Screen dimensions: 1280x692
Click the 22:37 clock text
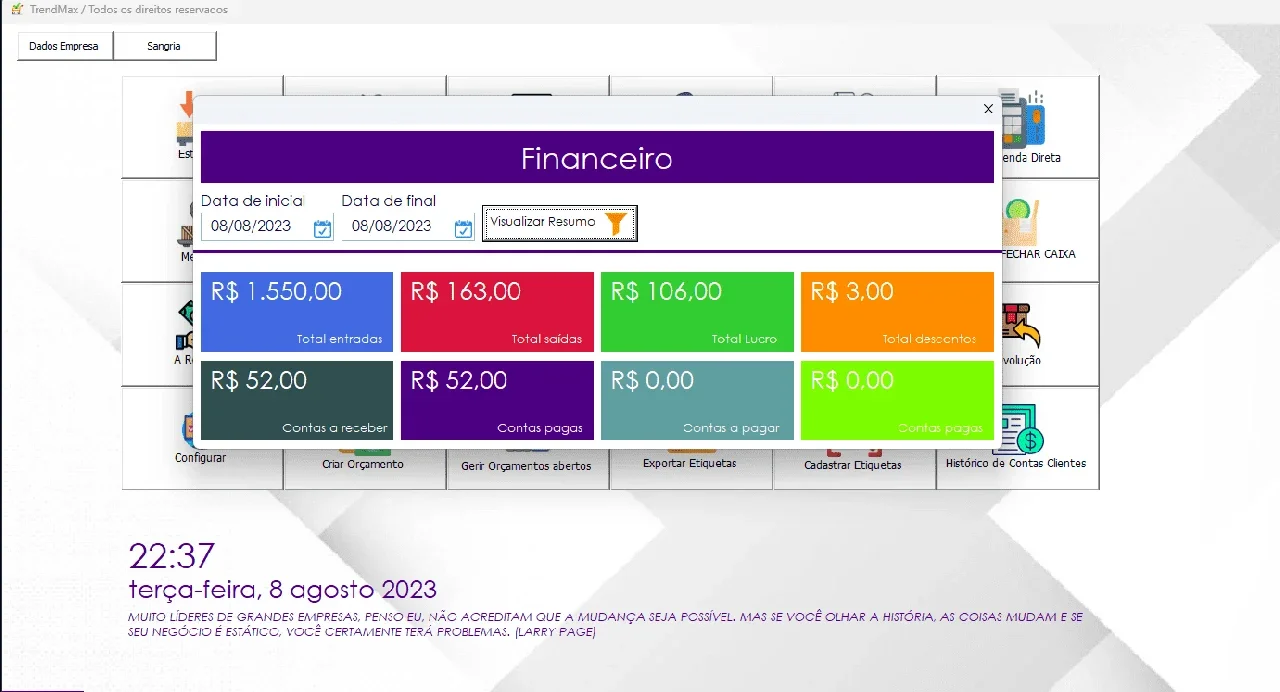tap(172, 556)
